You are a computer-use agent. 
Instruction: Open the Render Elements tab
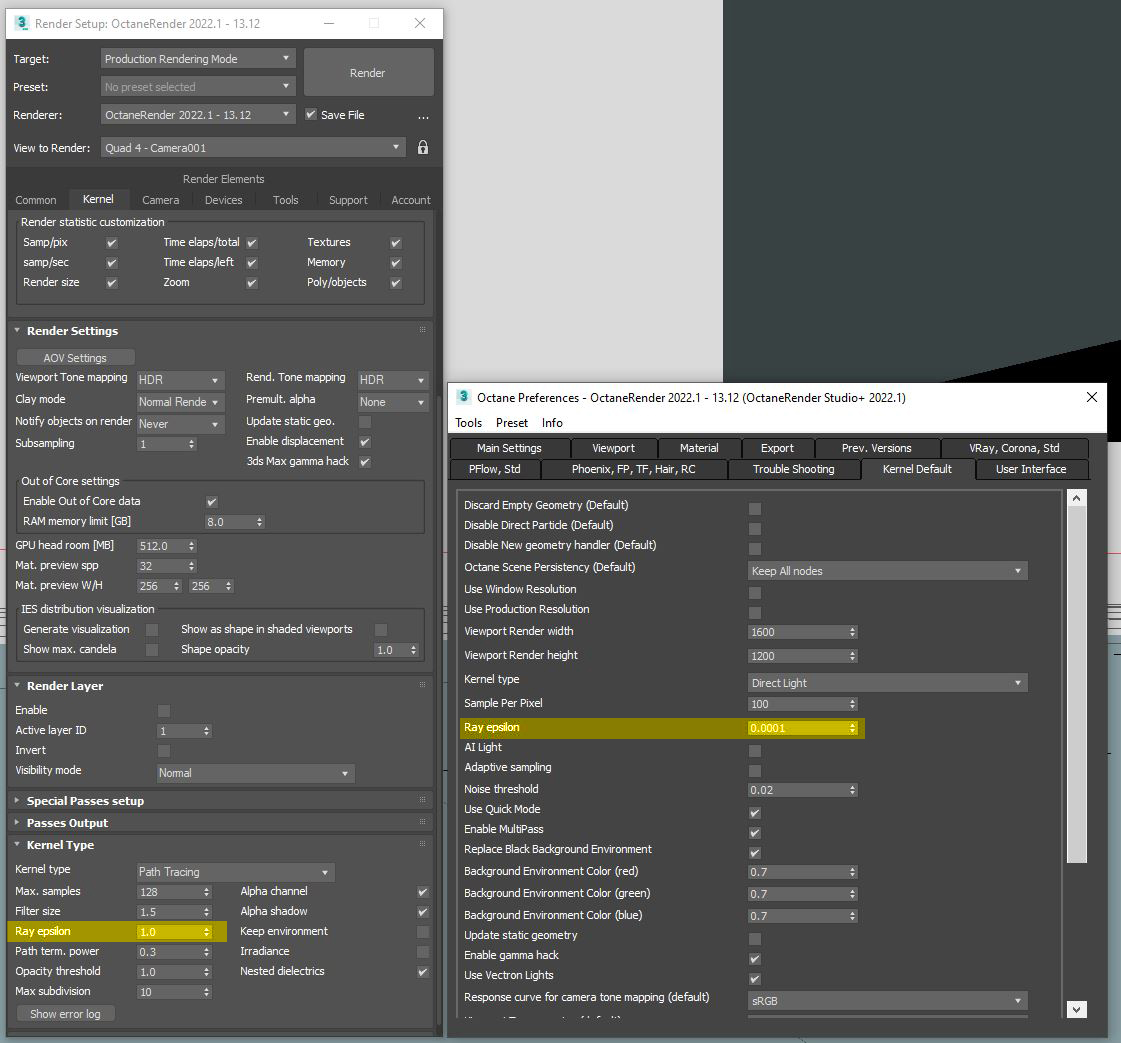tap(223, 179)
